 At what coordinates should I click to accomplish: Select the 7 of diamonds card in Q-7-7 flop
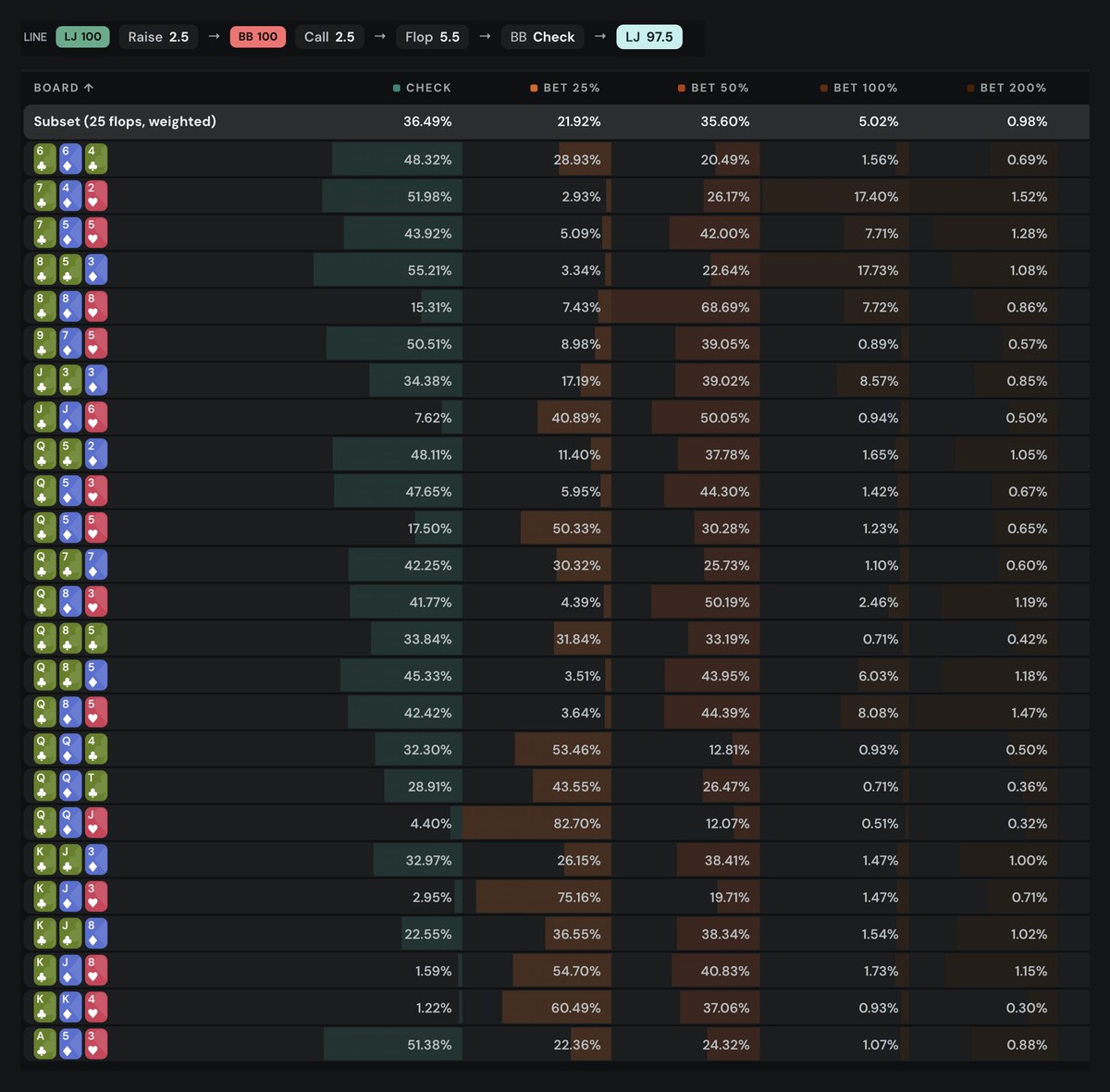[96, 564]
